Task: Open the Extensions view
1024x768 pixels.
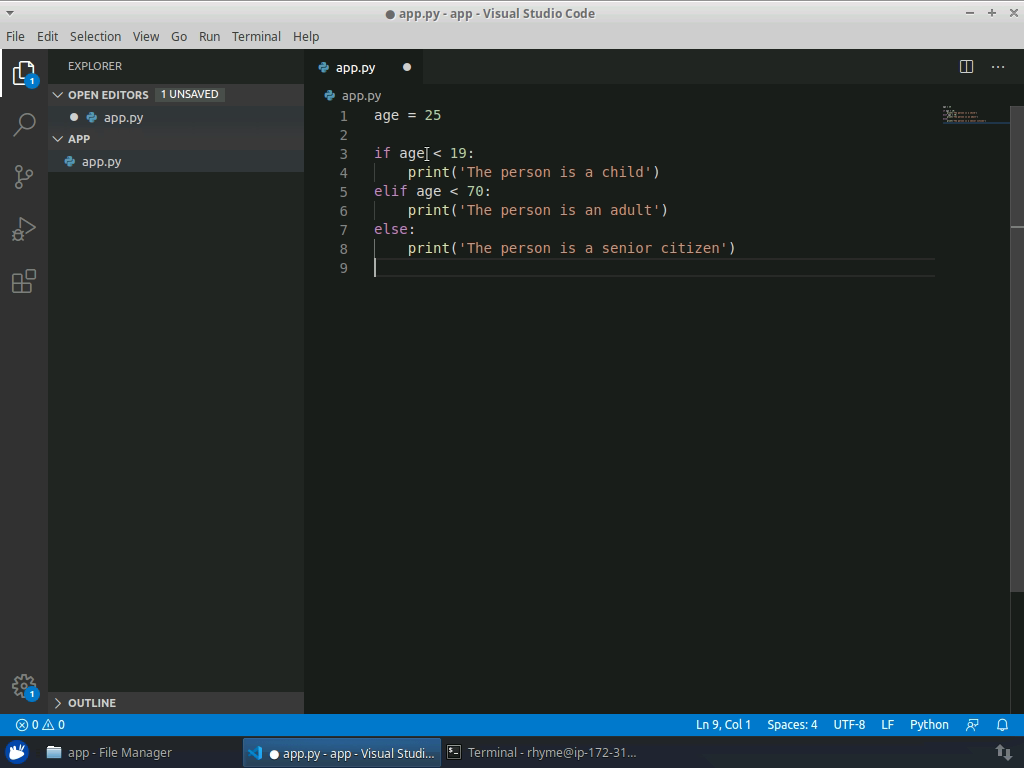Action: 24,281
